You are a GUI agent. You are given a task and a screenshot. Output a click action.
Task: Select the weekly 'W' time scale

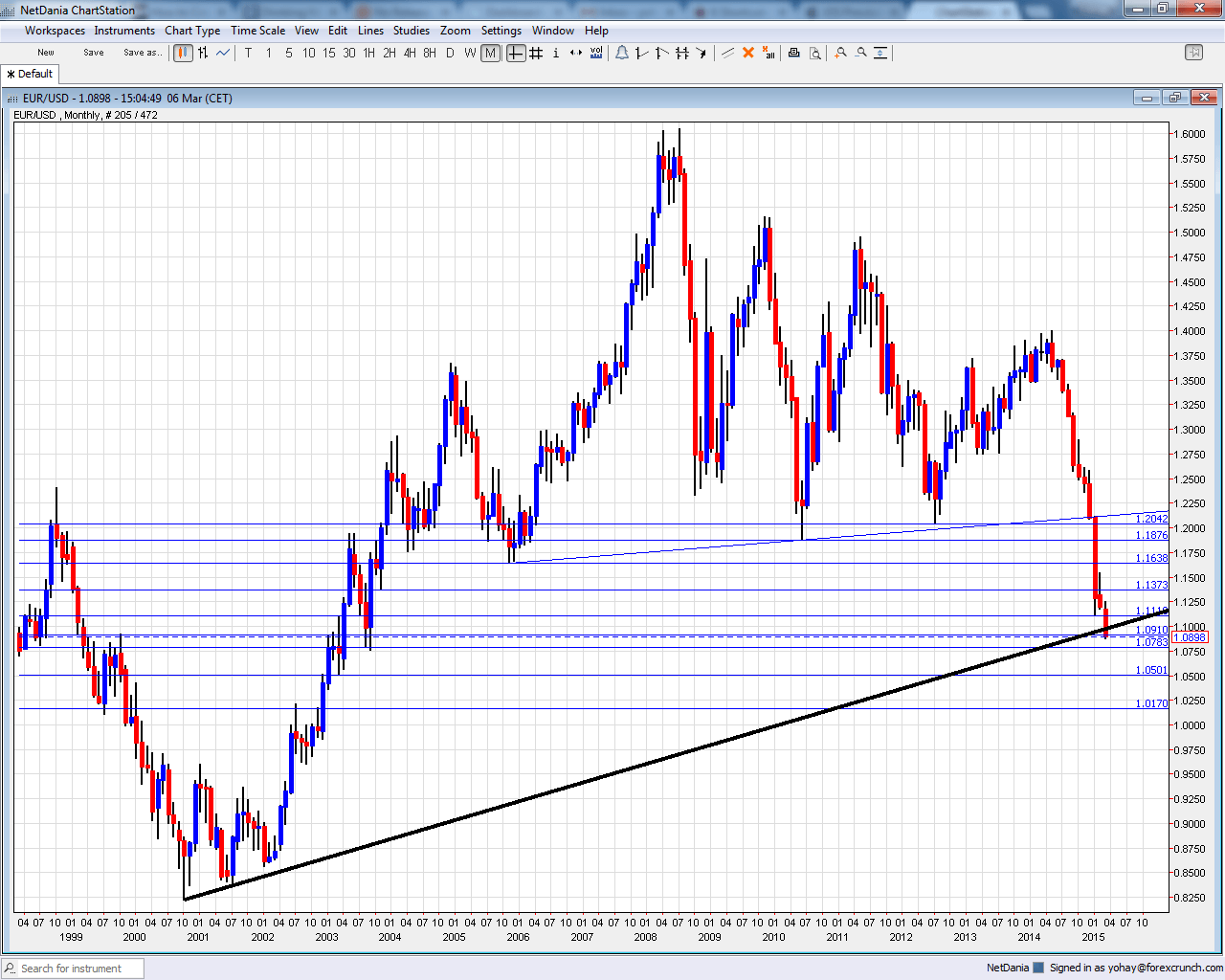click(x=470, y=53)
